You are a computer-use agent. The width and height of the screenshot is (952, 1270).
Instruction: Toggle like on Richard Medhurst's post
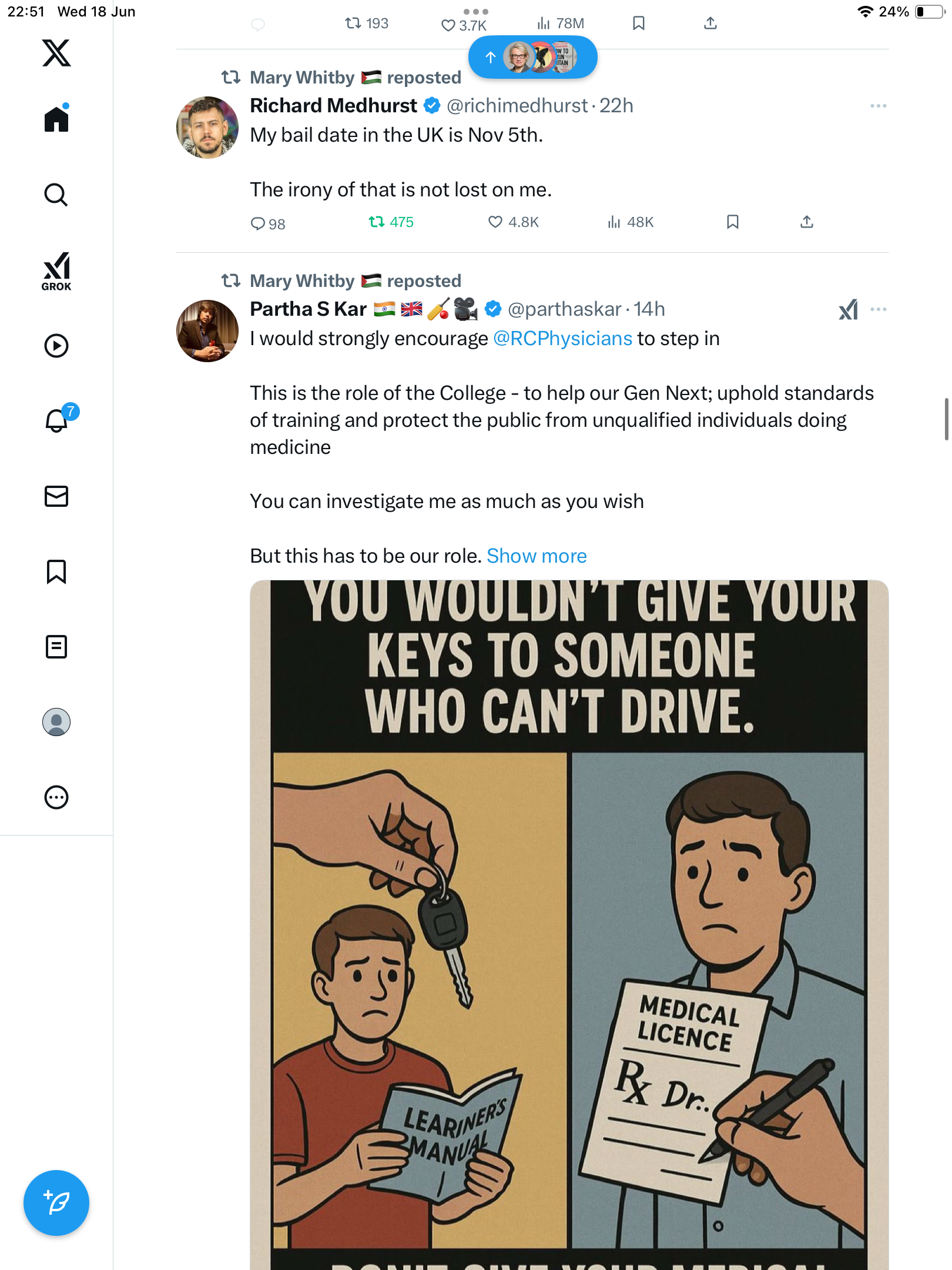[x=513, y=222]
